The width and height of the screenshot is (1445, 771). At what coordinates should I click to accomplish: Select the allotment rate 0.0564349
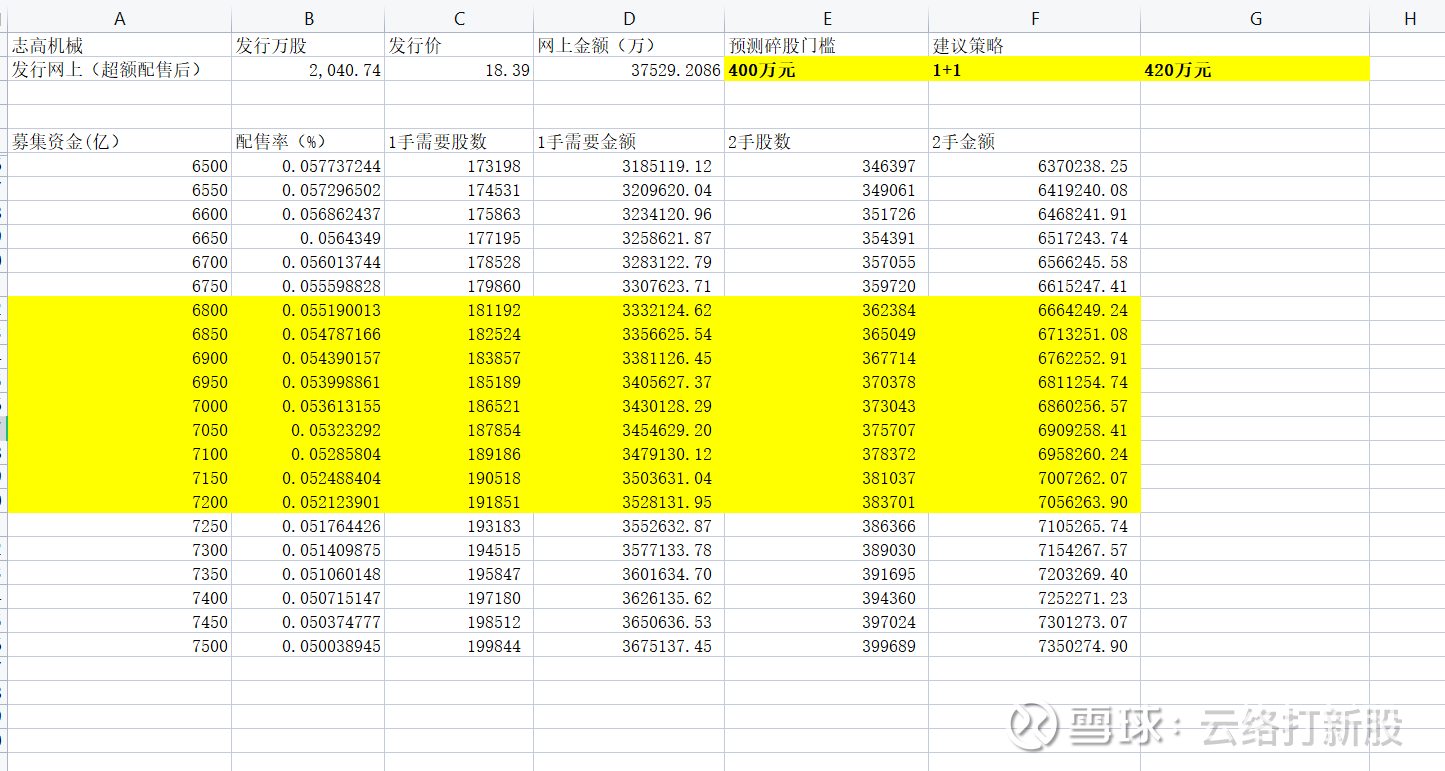click(x=308, y=238)
